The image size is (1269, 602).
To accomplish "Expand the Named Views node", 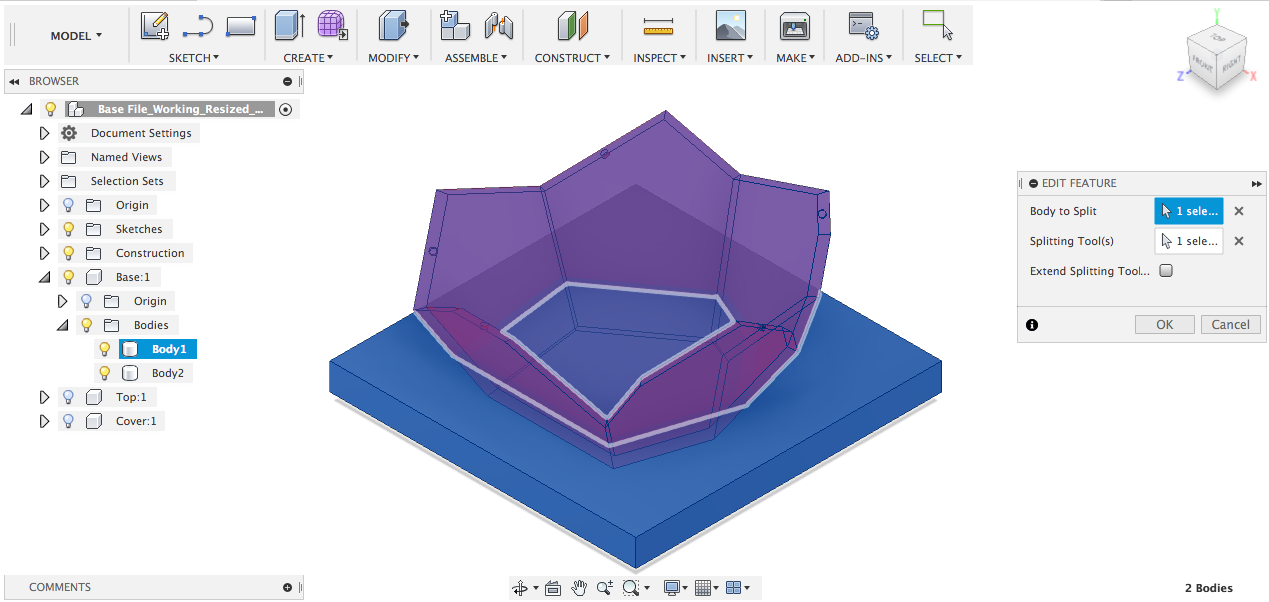I will [x=44, y=157].
